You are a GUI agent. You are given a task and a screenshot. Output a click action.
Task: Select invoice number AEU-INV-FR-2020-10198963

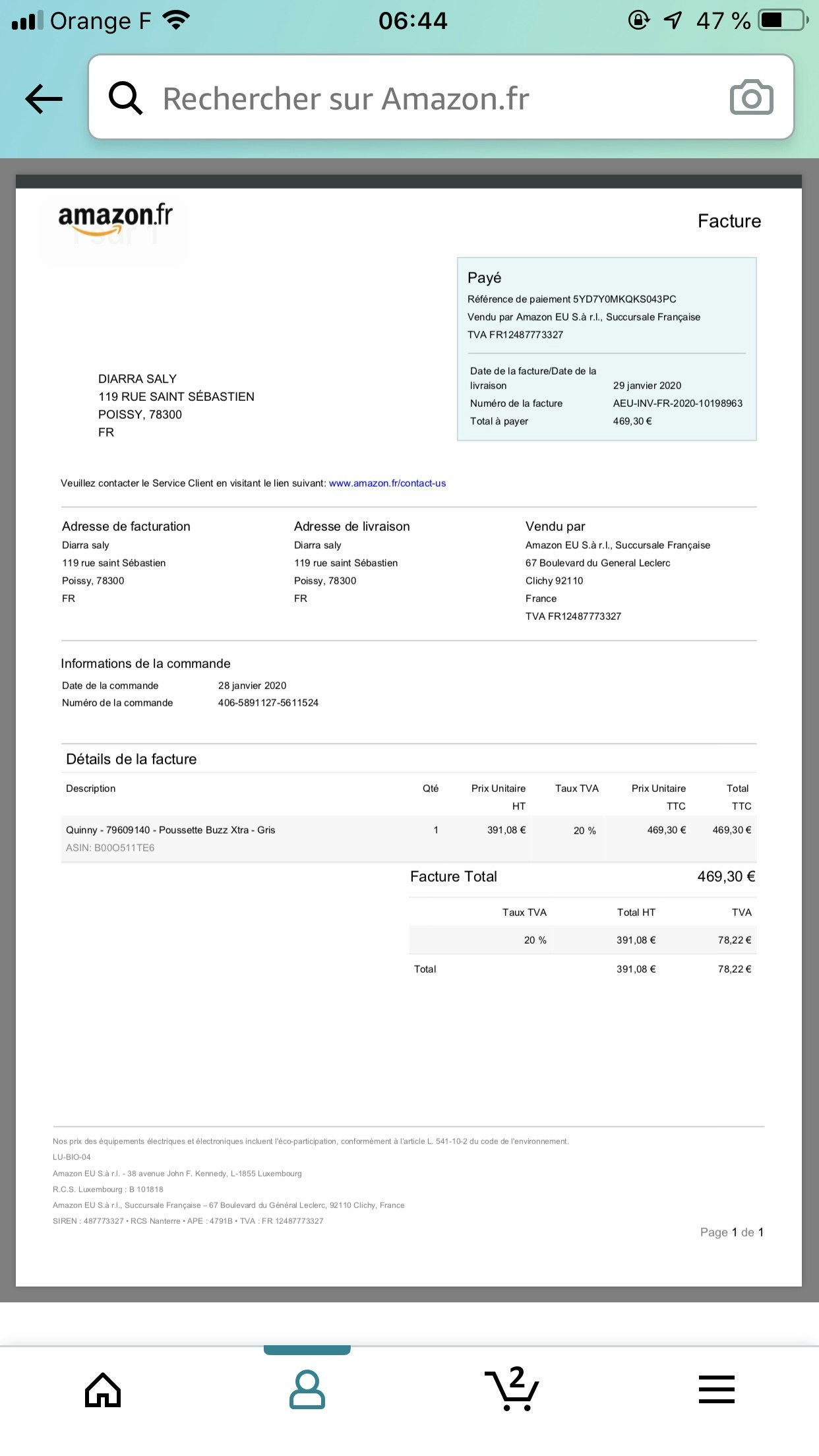(x=678, y=404)
